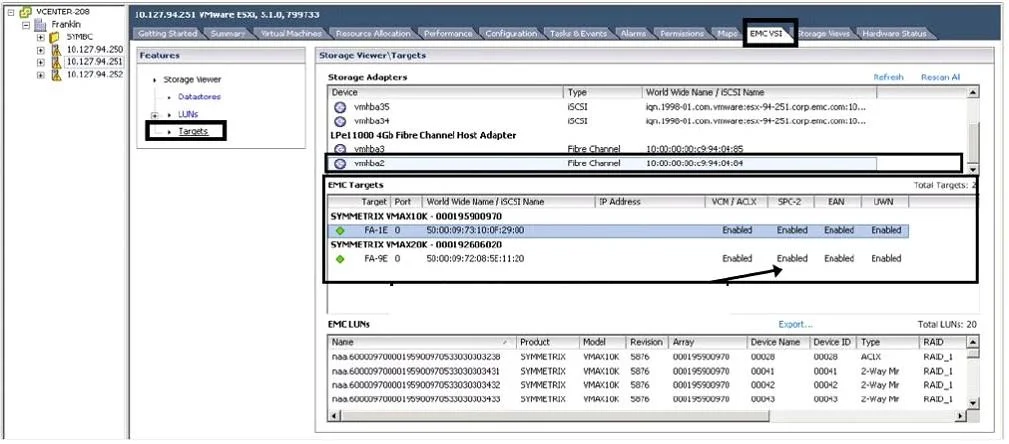Image resolution: width=1009 pixels, height=444 pixels.
Task: Open the Maps tab
Action: pyautogui.click(x=727, y=33)
